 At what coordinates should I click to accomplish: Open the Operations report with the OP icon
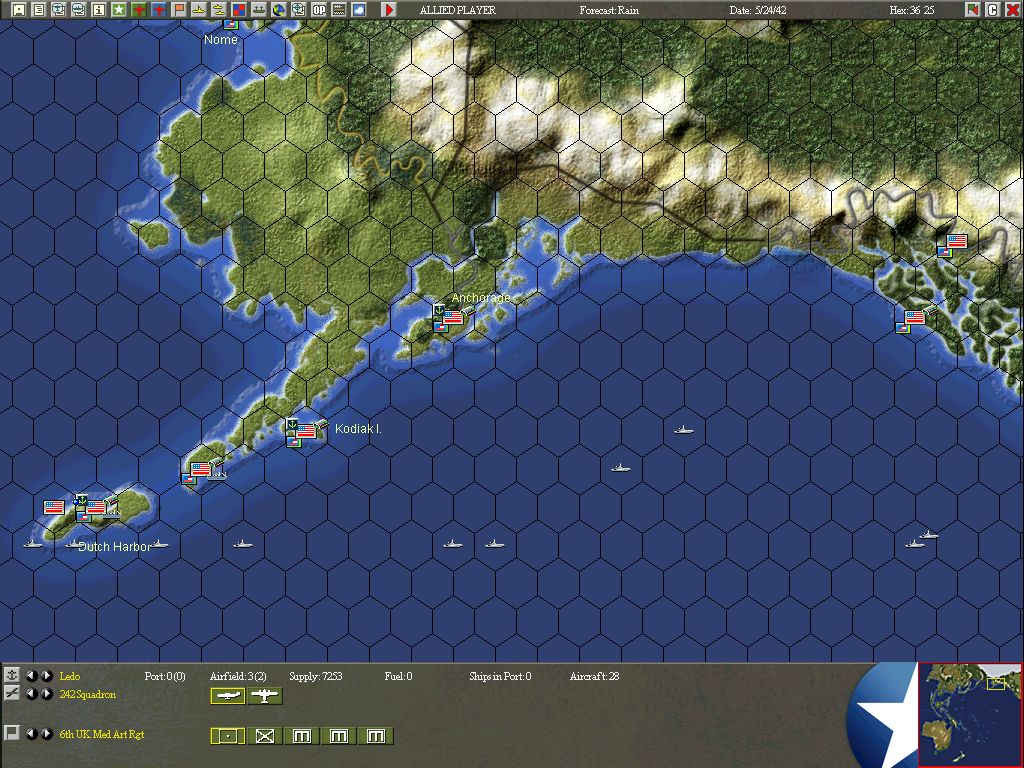[318, 9]
